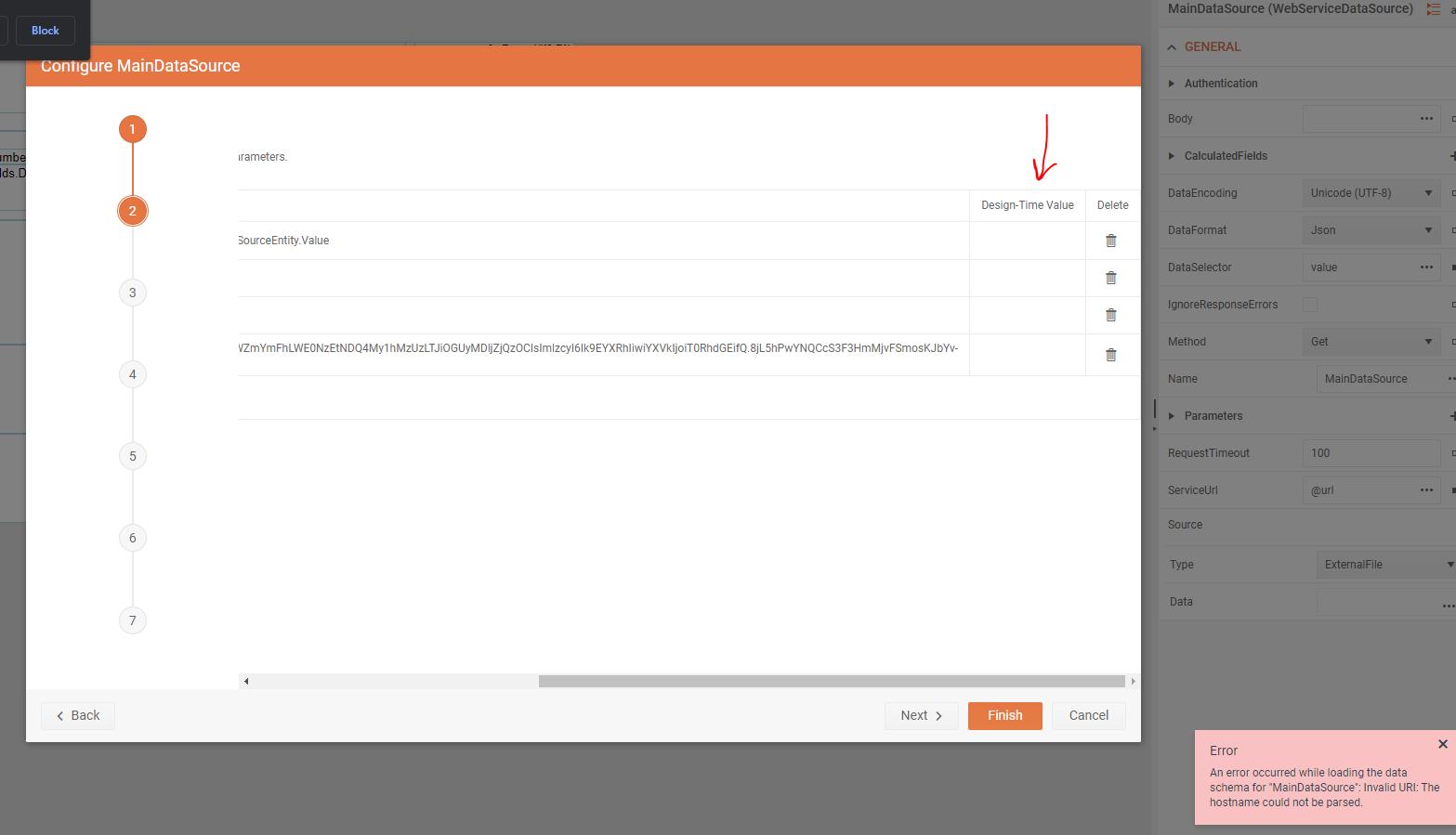Open the ServiceUrl editor next to @url
1456x835 pixels.
pos(1427,489)
